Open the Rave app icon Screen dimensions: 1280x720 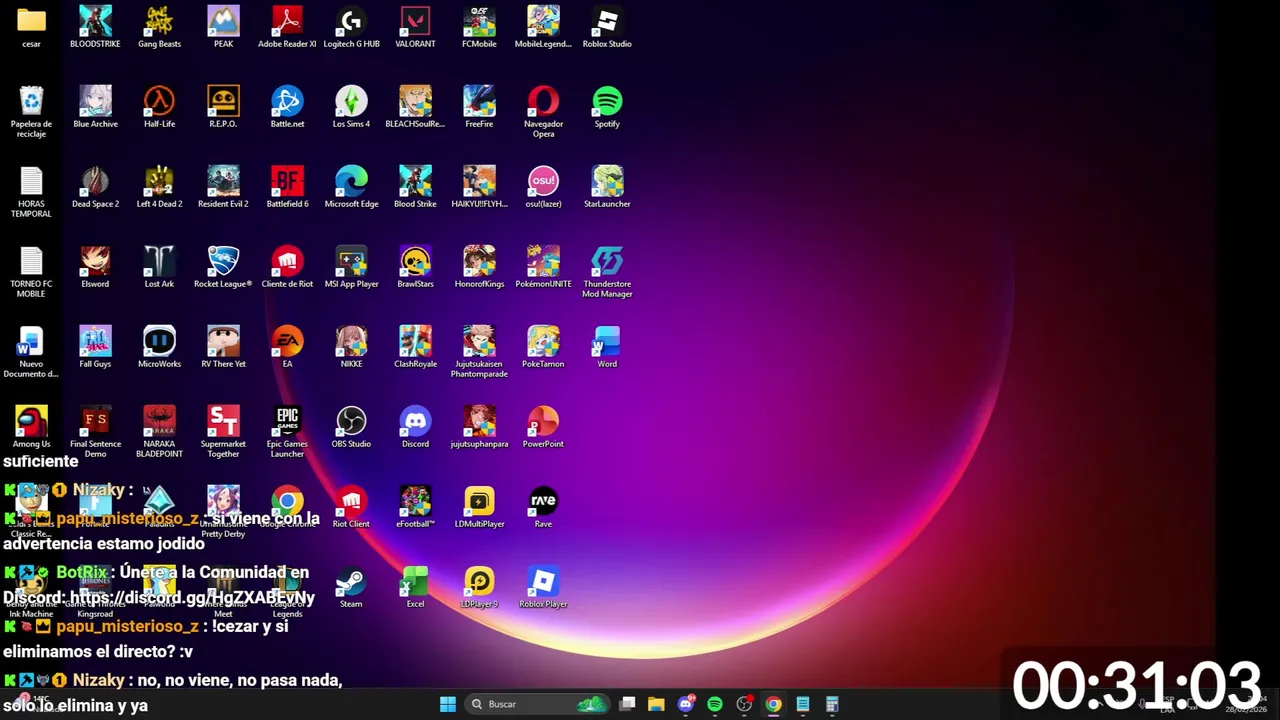click(x=543, y=507)
